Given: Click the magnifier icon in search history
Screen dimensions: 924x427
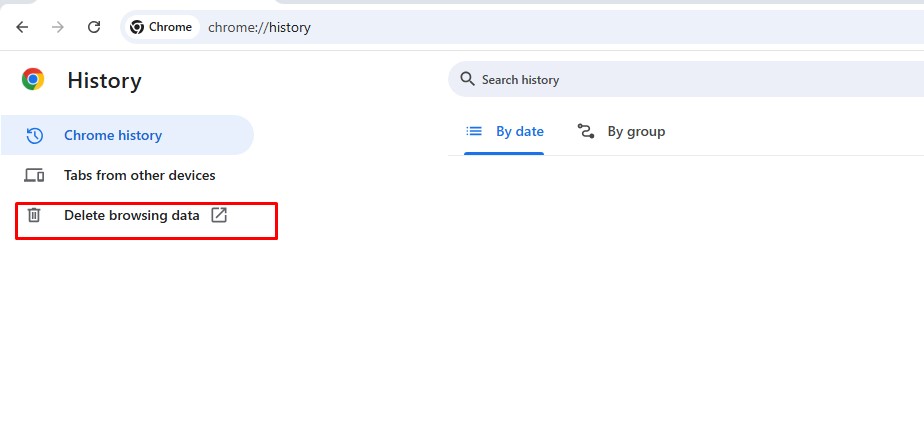Looking at the screenshot, I should 467,79.
